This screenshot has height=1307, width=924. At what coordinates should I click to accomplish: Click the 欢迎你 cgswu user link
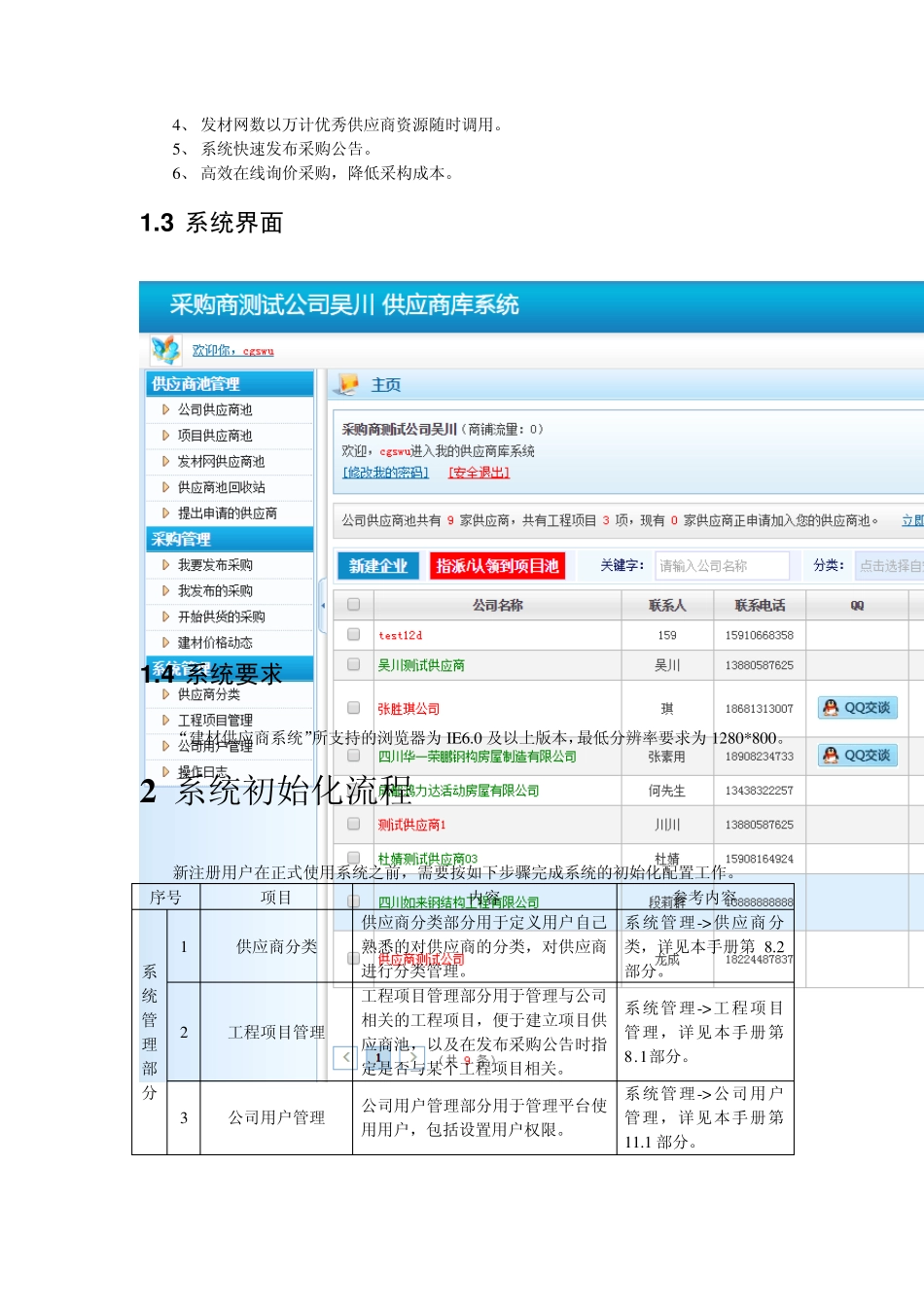point(233,350)
